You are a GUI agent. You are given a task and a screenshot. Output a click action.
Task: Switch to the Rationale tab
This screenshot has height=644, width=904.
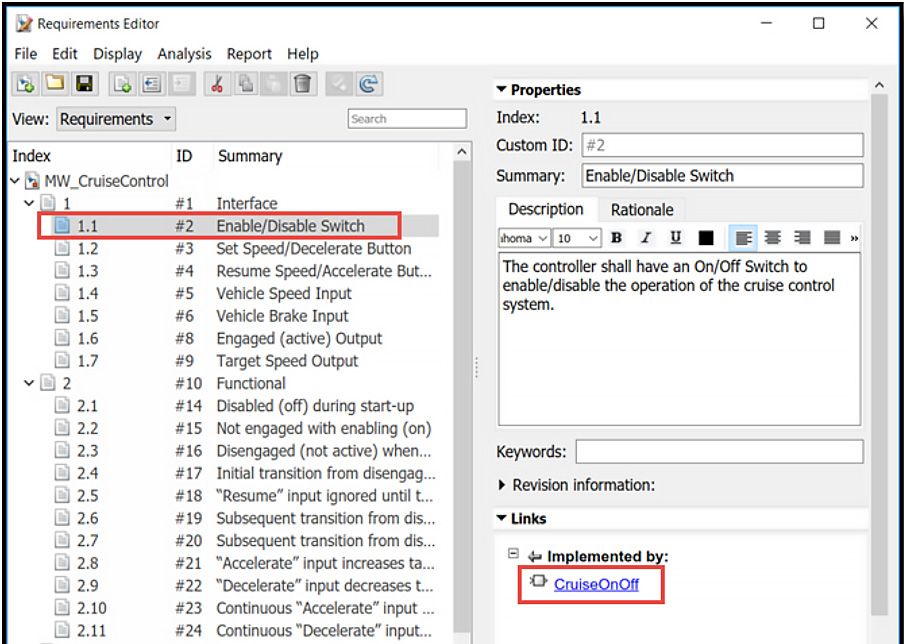641,210
